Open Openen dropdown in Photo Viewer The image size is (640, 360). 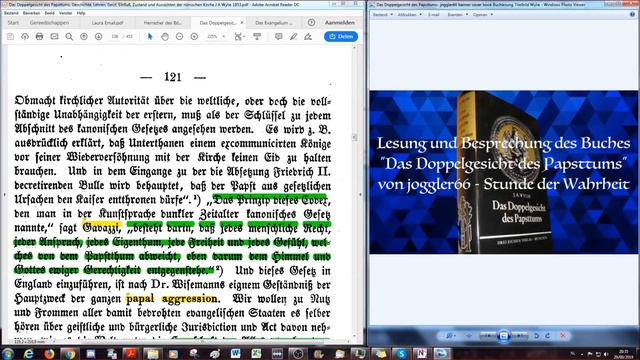(483, 15)
